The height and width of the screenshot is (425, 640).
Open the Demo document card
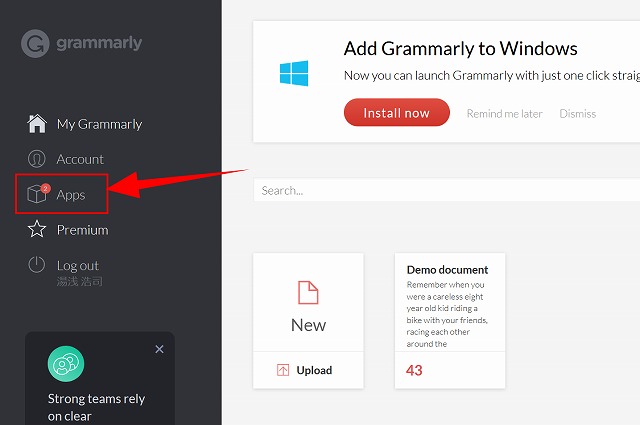tap(450, 320)
